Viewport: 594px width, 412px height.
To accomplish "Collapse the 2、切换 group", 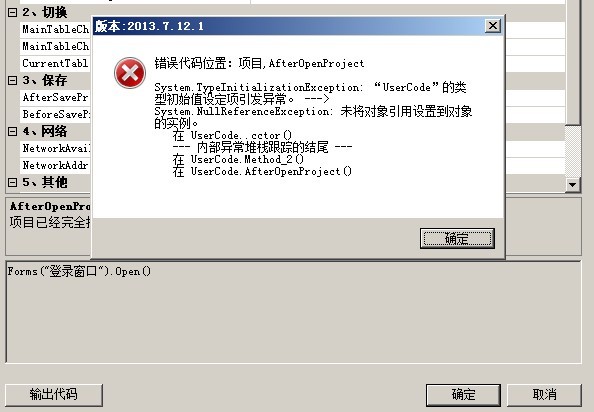I will click(x=13, y=12).
